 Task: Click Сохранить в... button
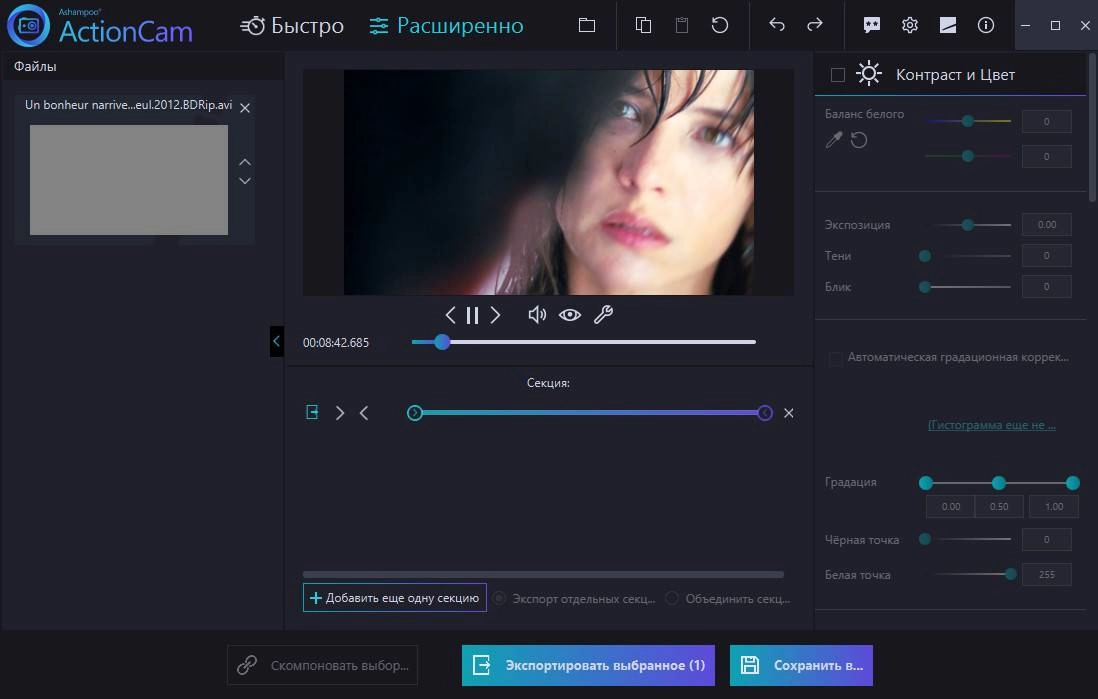click(x=801, y=665)
